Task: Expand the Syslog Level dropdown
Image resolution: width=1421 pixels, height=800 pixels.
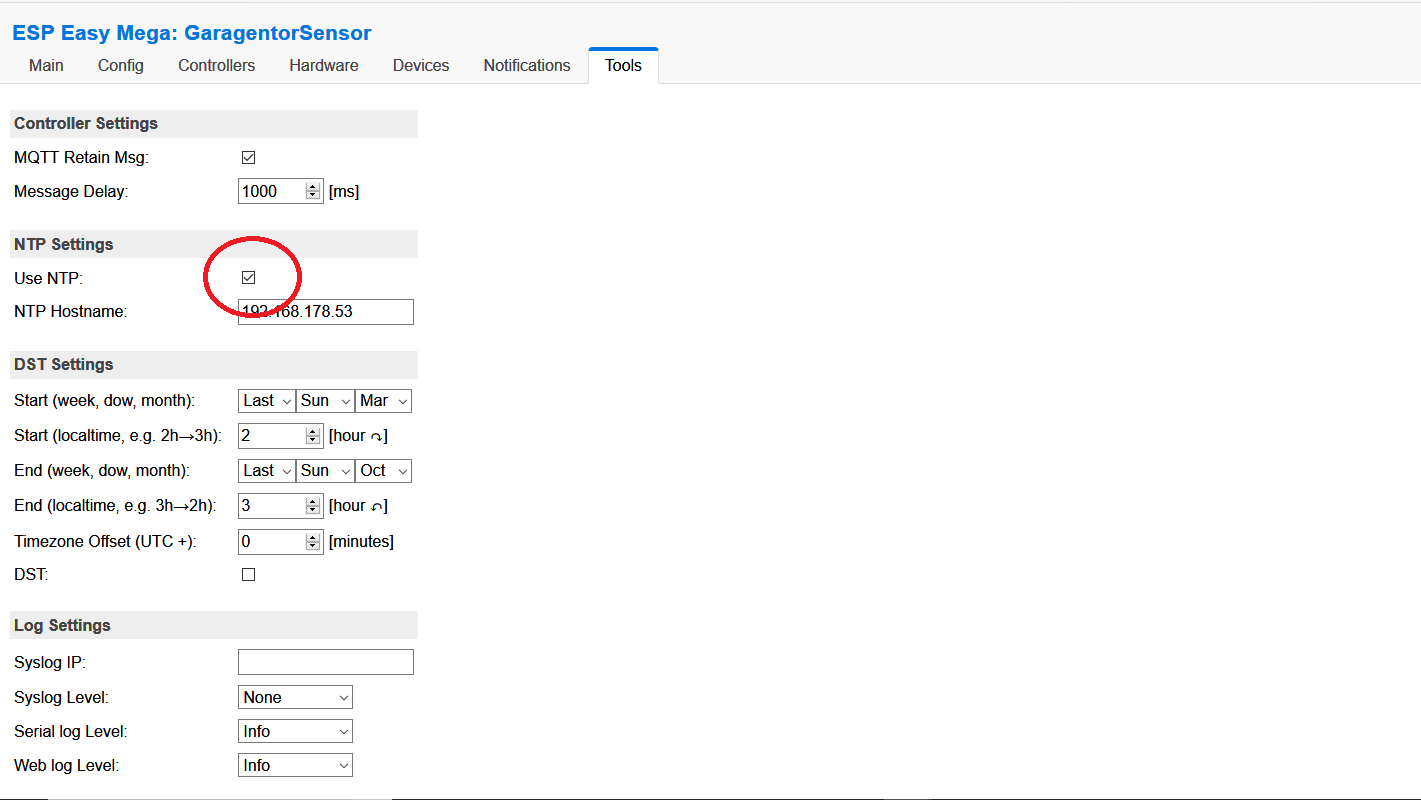Action: (295, 698)
